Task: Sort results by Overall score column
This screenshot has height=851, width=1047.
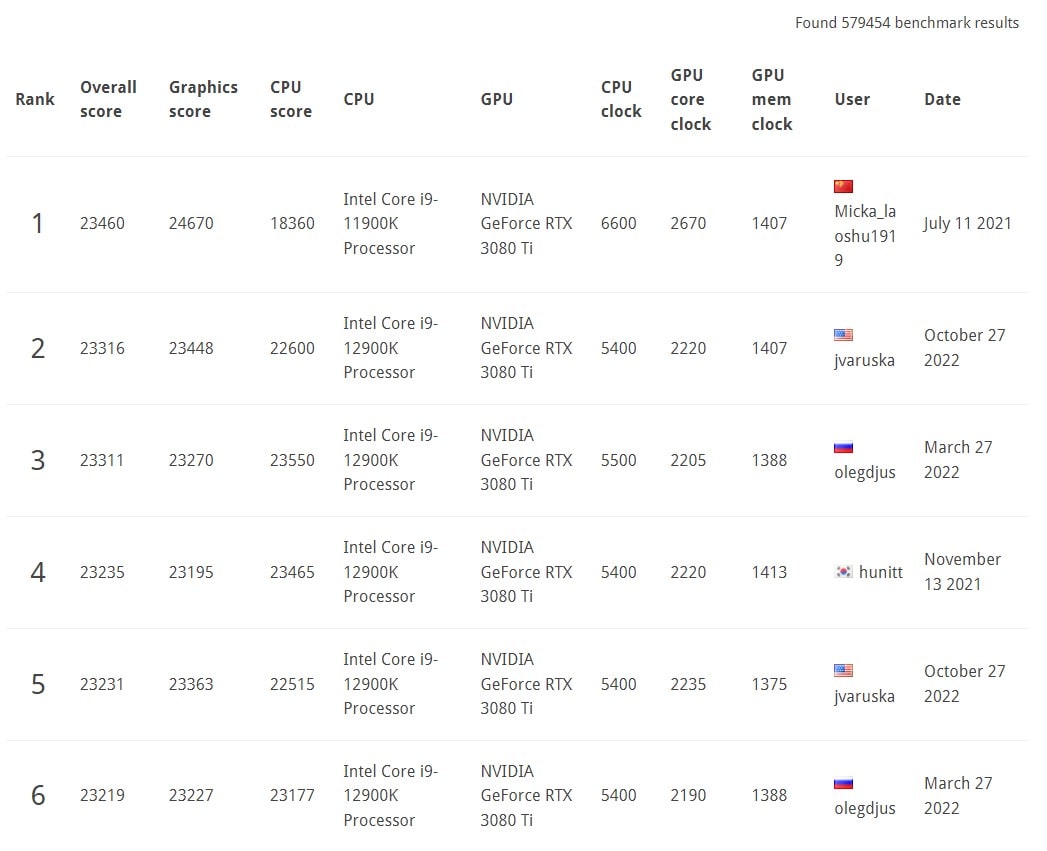Action: pos(108,99)
